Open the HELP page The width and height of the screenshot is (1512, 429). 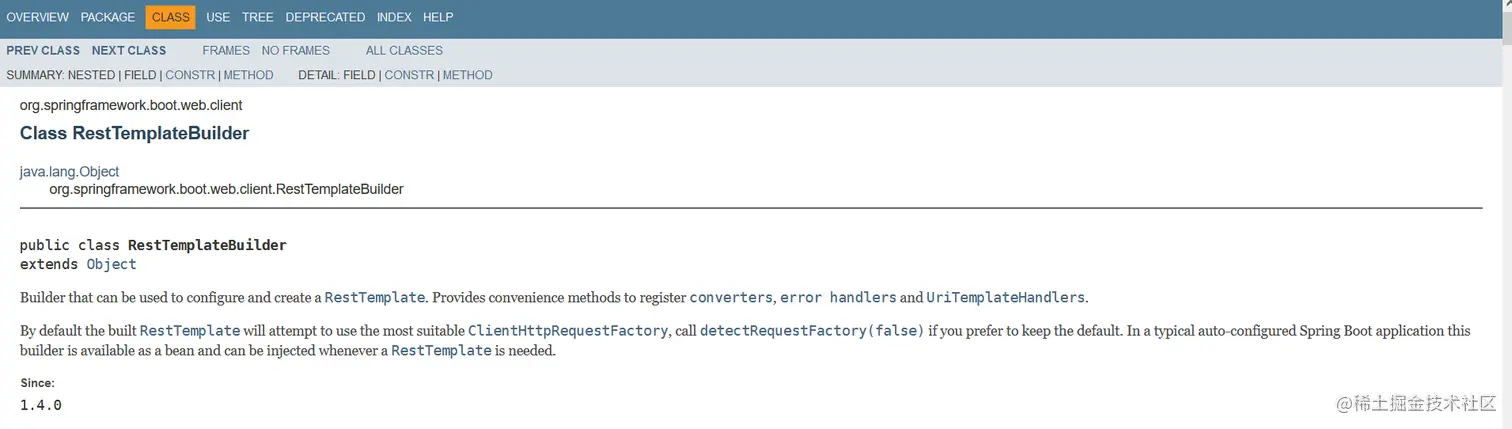tap(438, 17)
